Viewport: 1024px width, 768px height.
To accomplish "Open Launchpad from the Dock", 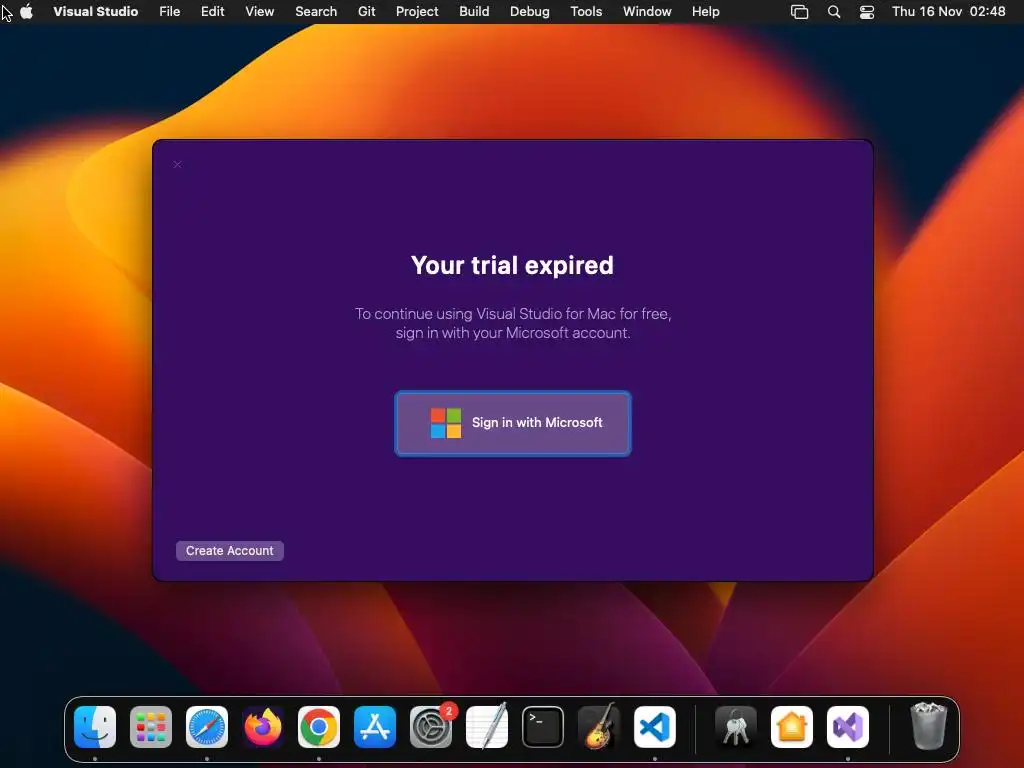I will 151,727.
